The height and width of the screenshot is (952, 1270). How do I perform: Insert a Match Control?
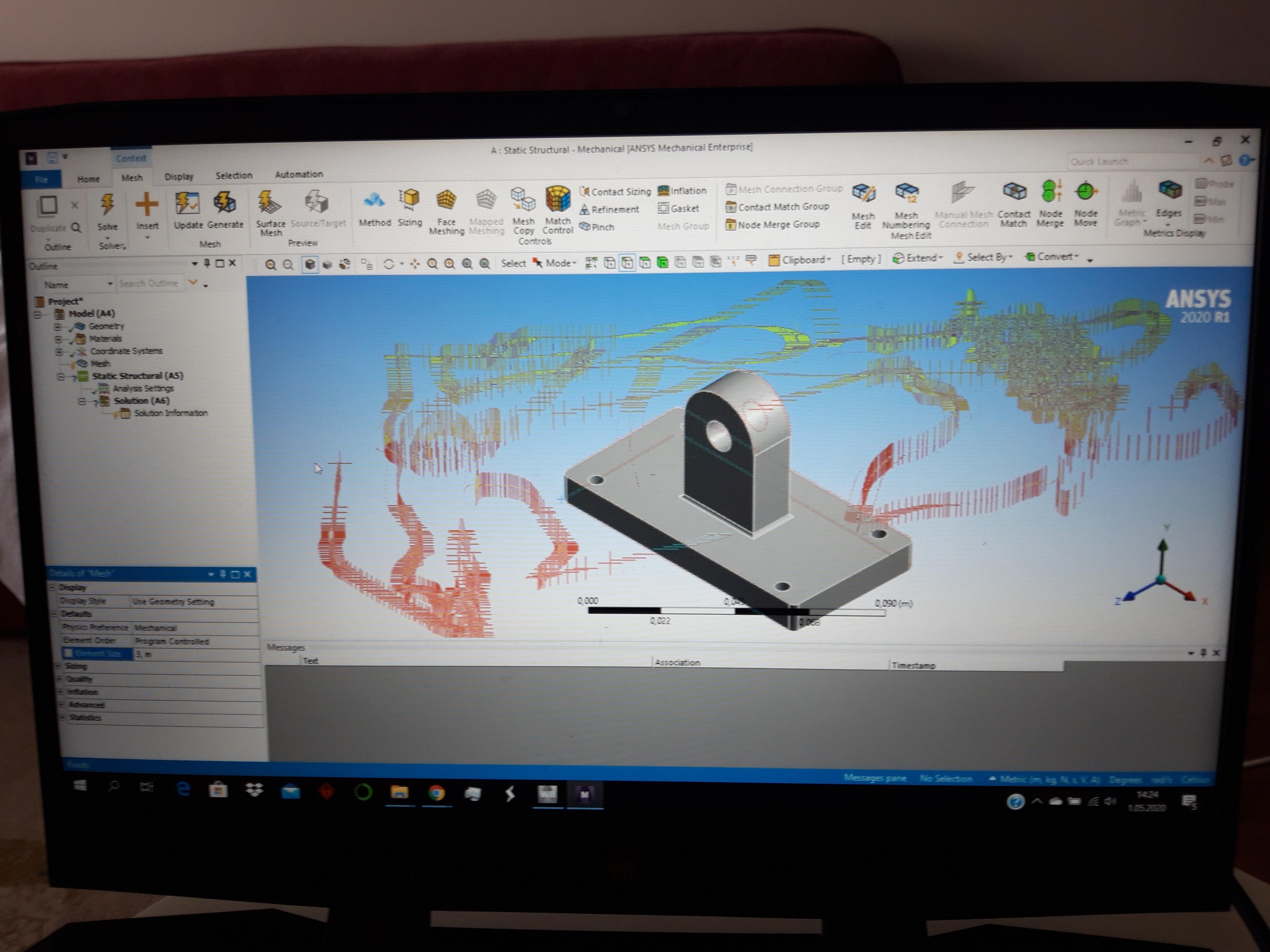click(x=558, y=210)
